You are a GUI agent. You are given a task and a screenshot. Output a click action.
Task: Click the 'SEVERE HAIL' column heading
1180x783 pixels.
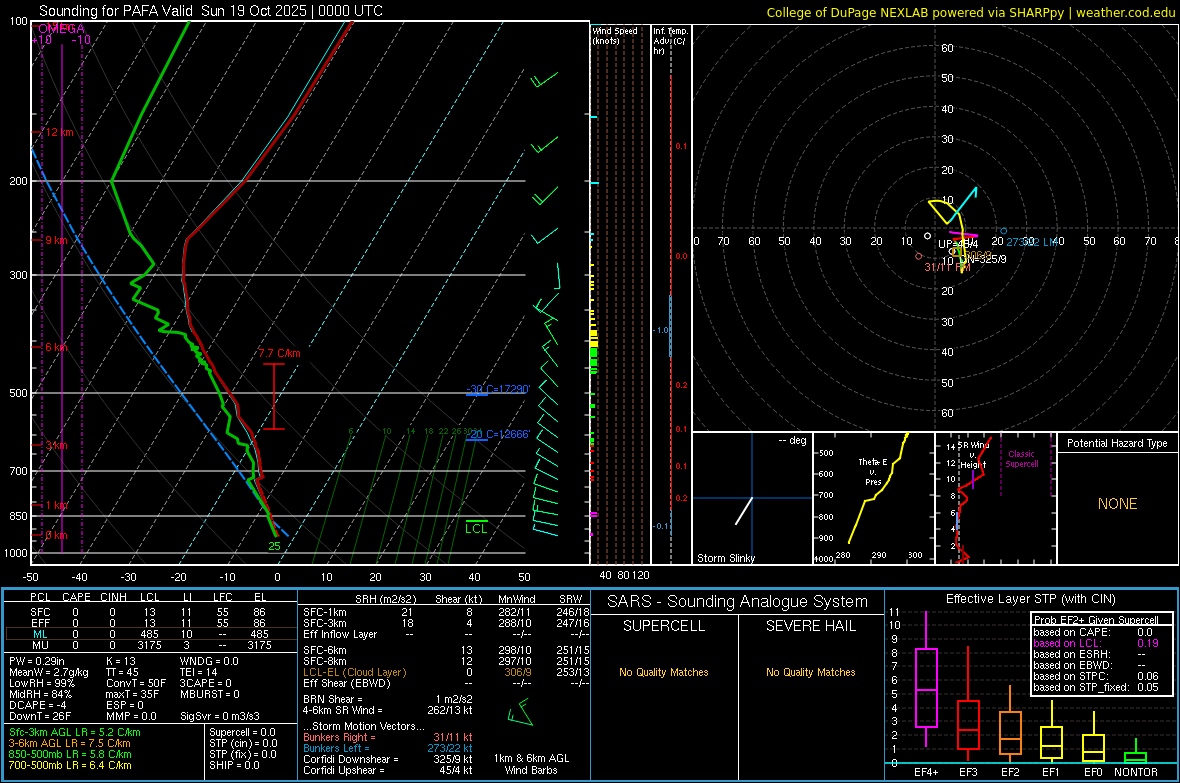pyautogui.click(x=810, y=626)
